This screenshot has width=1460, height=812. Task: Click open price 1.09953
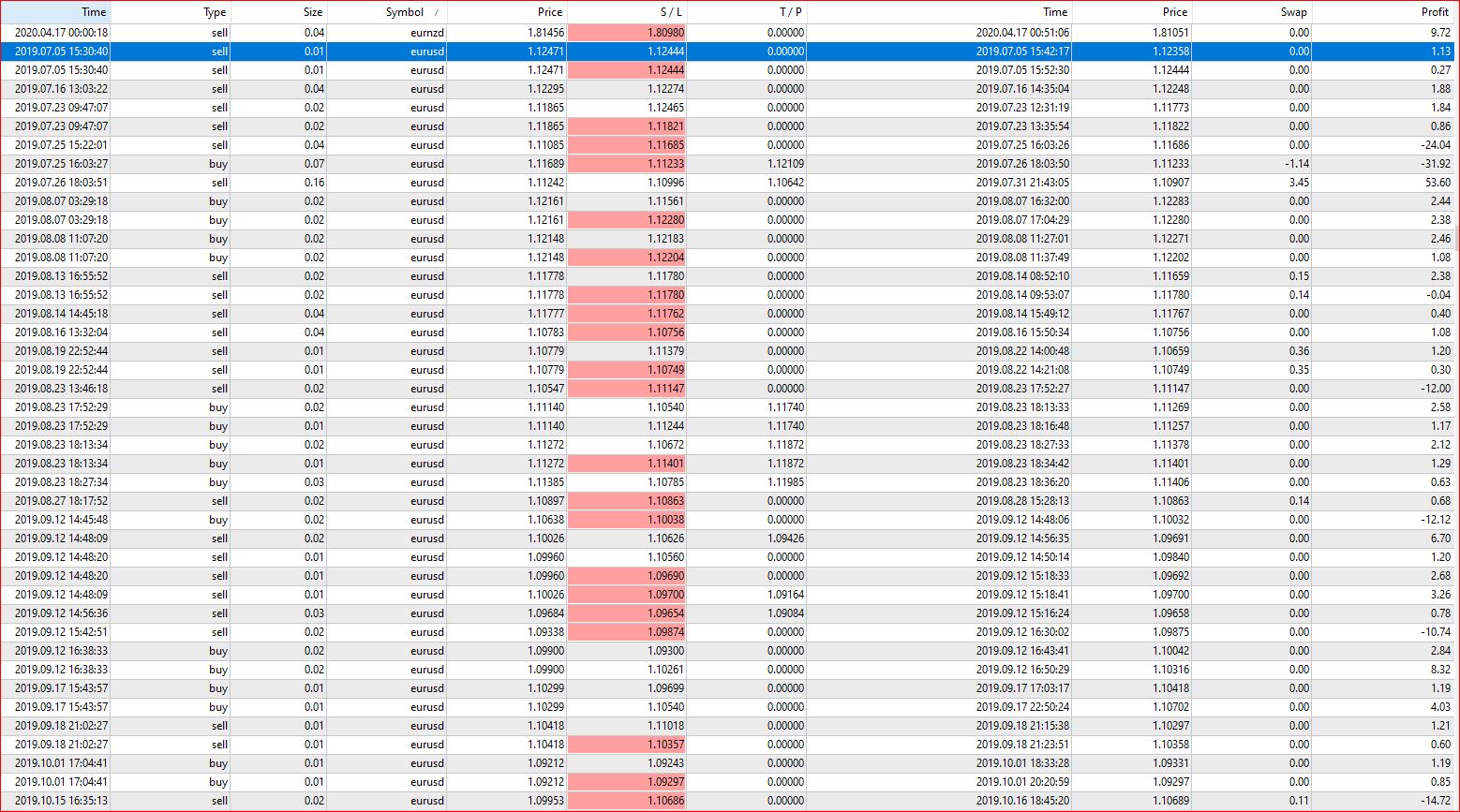(x=545, y=801)
